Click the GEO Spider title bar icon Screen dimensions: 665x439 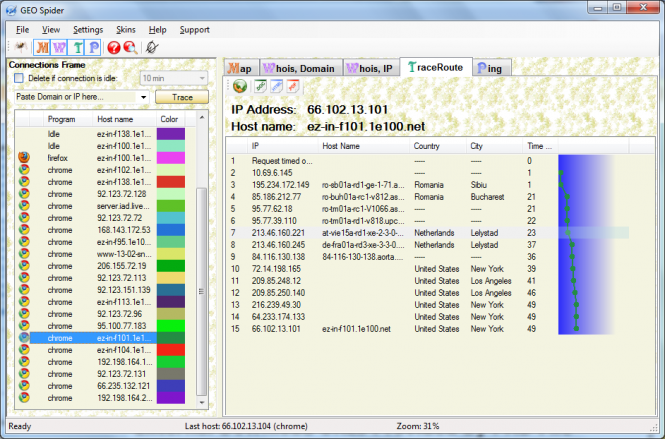coord(11,10)
